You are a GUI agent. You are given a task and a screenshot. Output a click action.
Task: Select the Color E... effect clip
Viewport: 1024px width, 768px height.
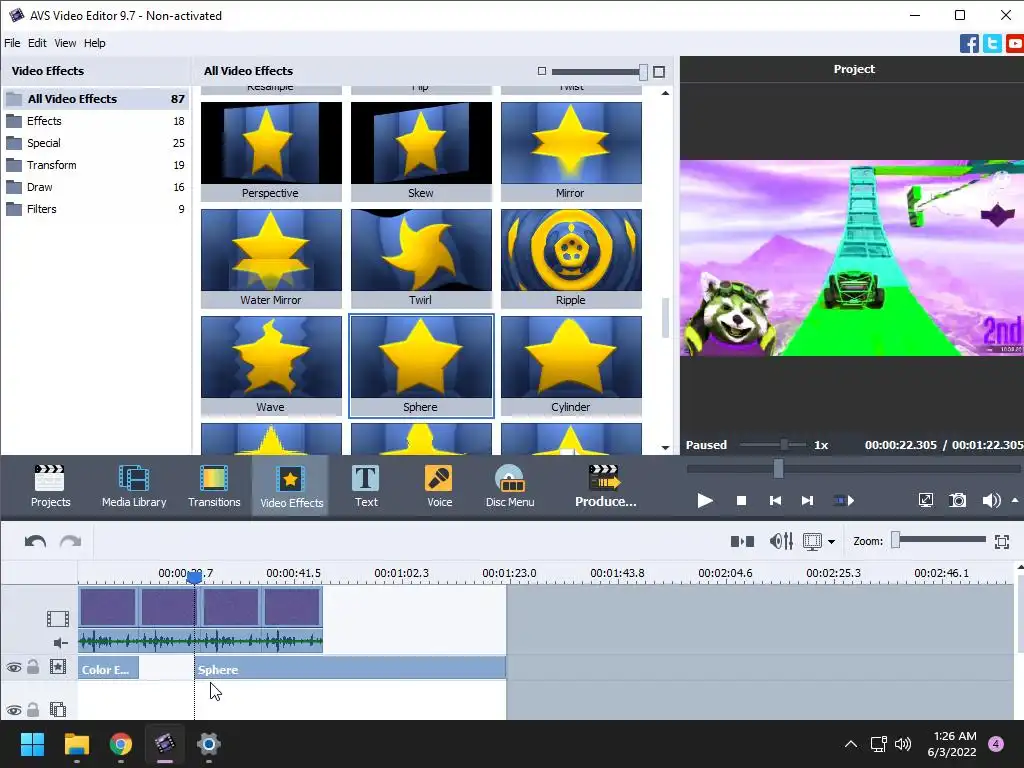pos(108,668)
